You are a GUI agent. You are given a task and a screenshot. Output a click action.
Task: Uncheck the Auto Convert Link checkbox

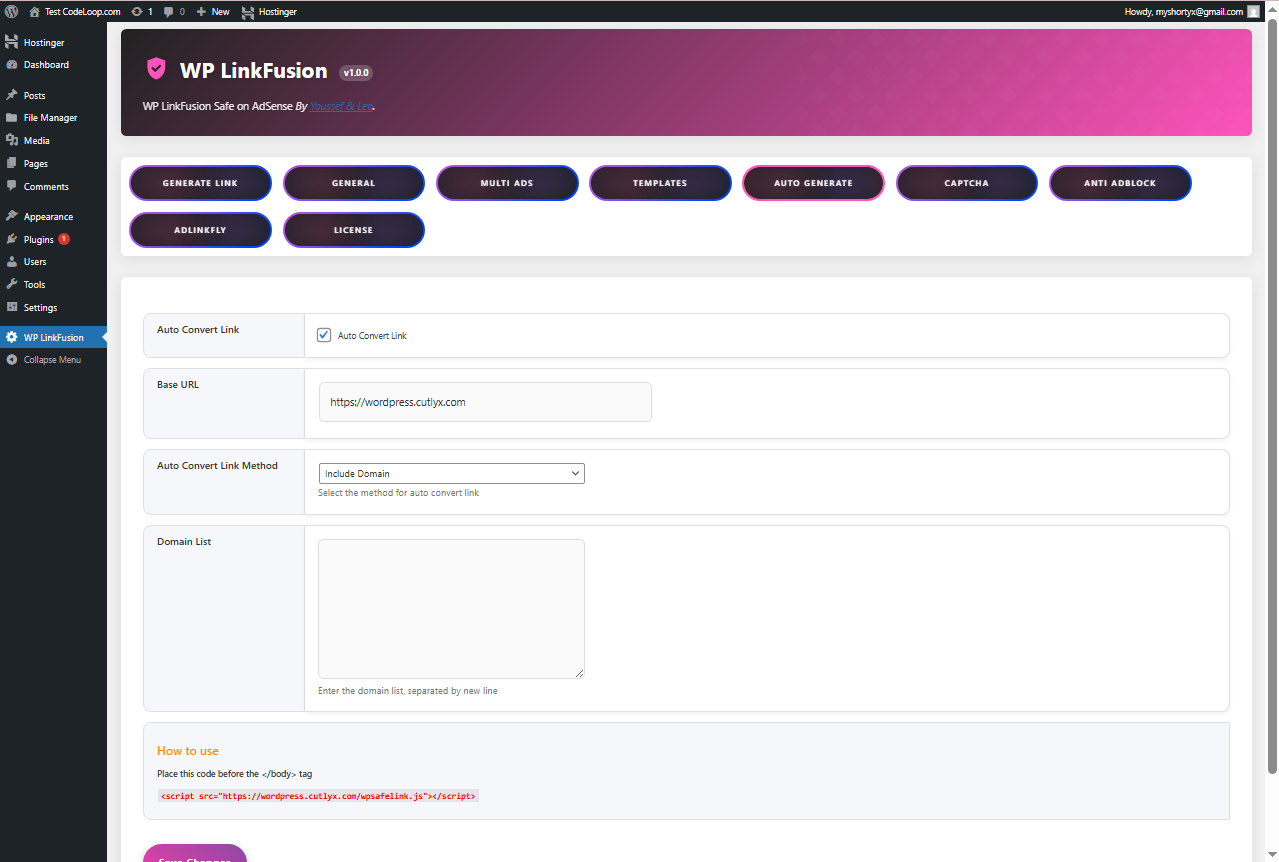point(324,335)
